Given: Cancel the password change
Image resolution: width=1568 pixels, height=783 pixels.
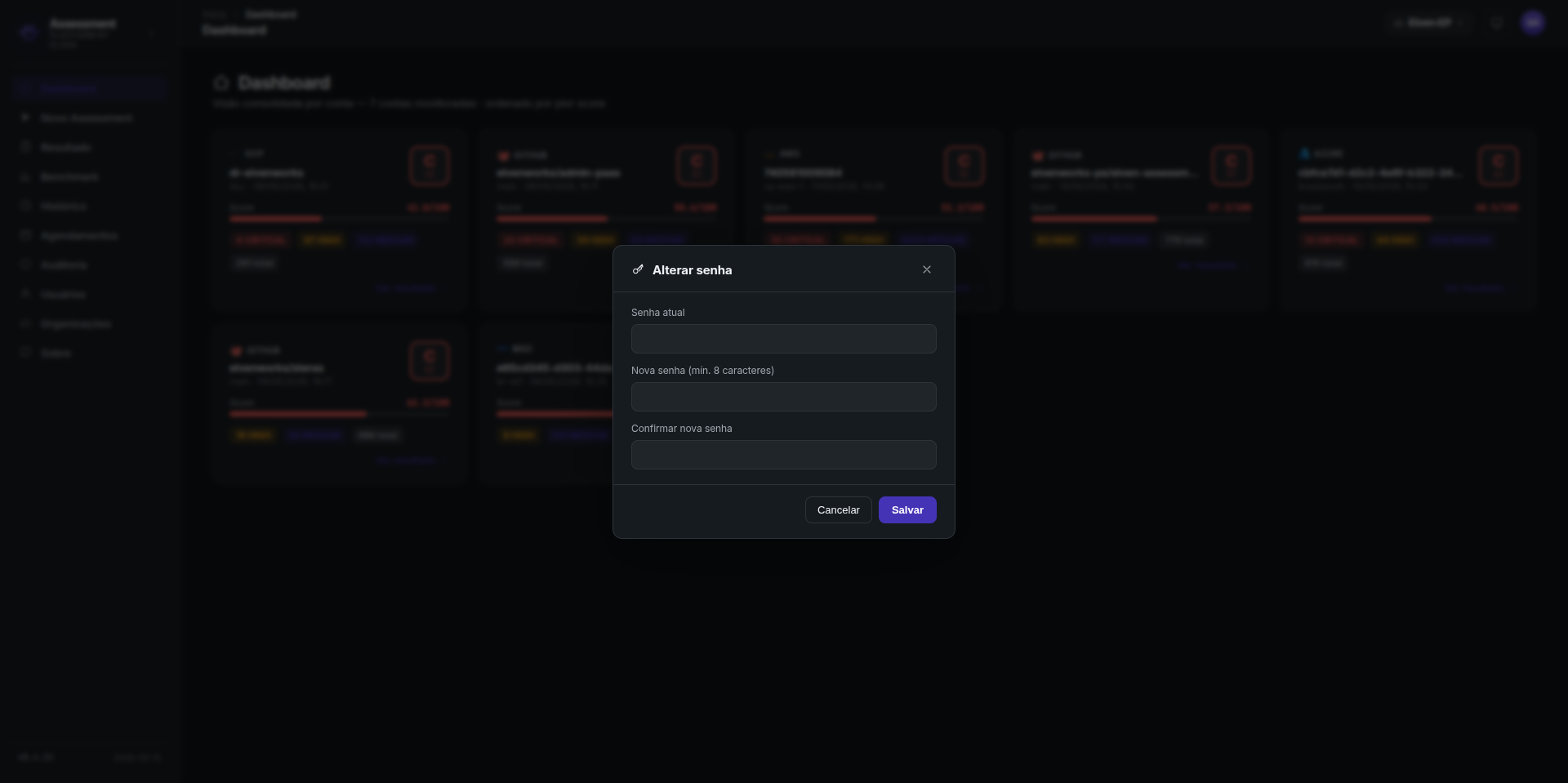Looking at the screenshot, I should pos(839,510).
